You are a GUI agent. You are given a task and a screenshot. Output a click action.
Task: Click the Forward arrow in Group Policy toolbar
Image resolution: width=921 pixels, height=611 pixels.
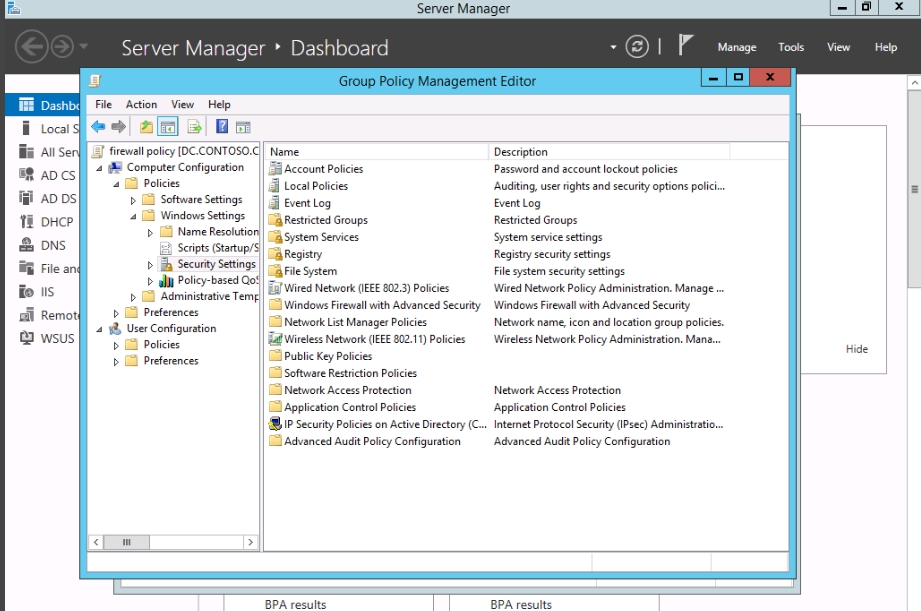click(x=119, y=126)
